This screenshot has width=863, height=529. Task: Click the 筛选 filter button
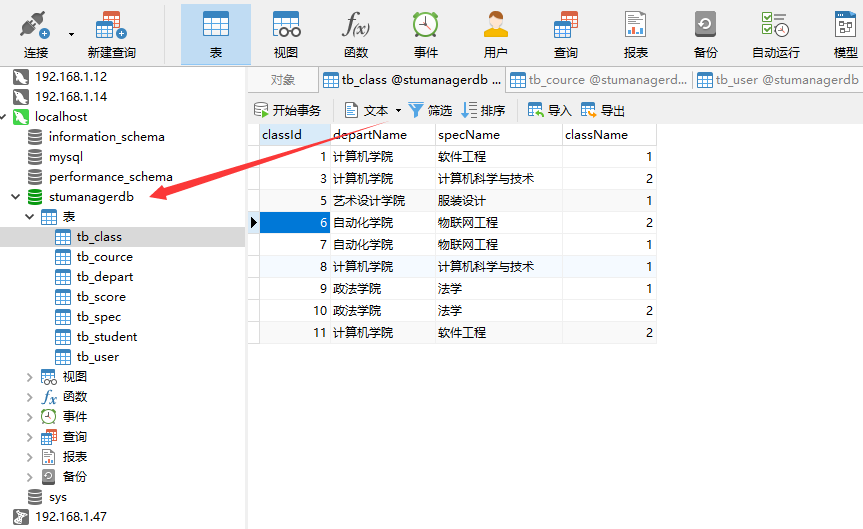430,111
